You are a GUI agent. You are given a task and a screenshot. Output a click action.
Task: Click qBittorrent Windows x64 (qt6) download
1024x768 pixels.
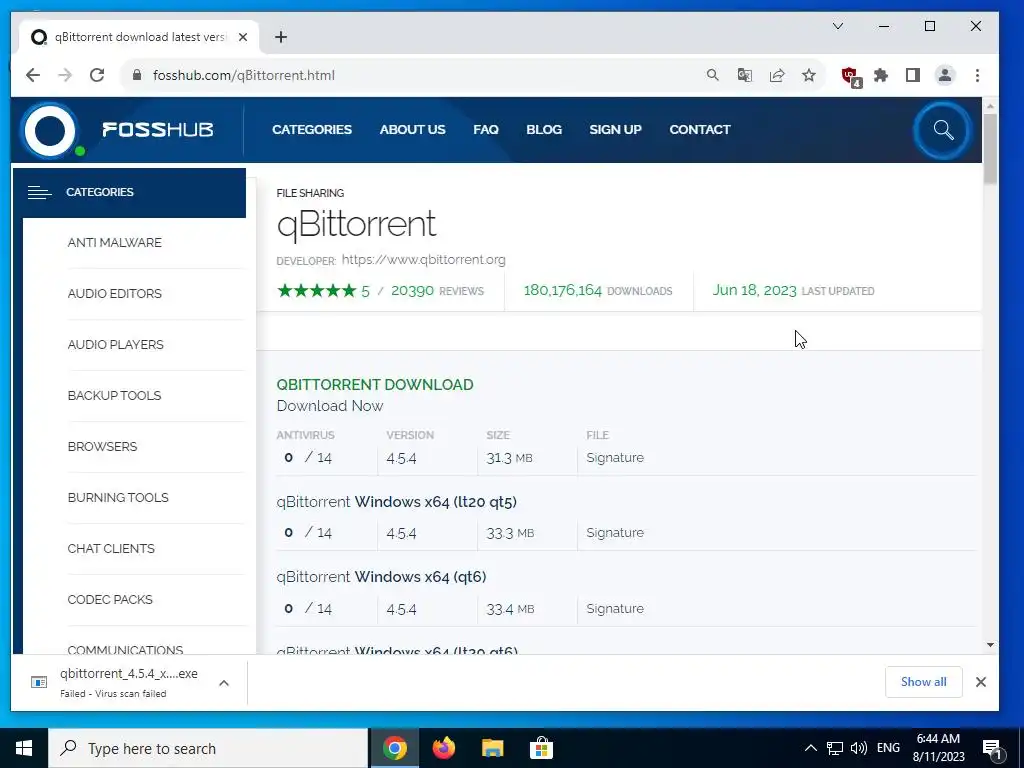point(381,577)
